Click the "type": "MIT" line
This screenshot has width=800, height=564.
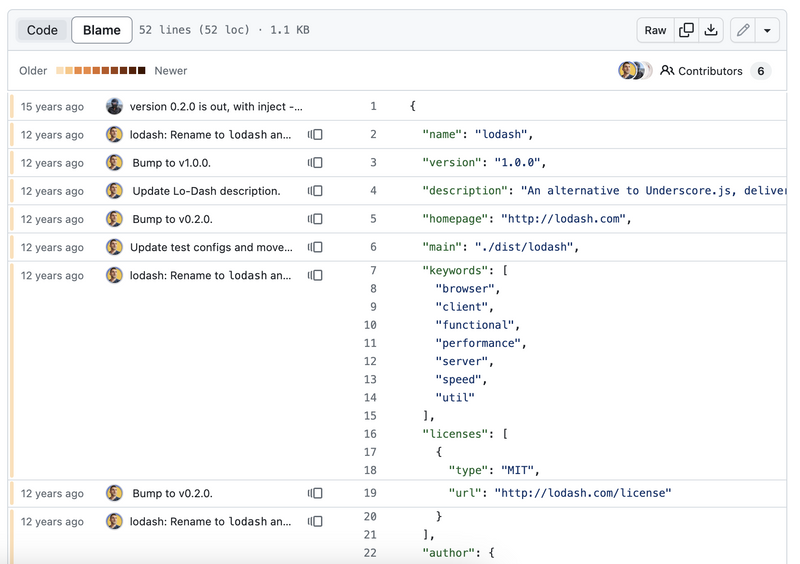tap(494, 470)
